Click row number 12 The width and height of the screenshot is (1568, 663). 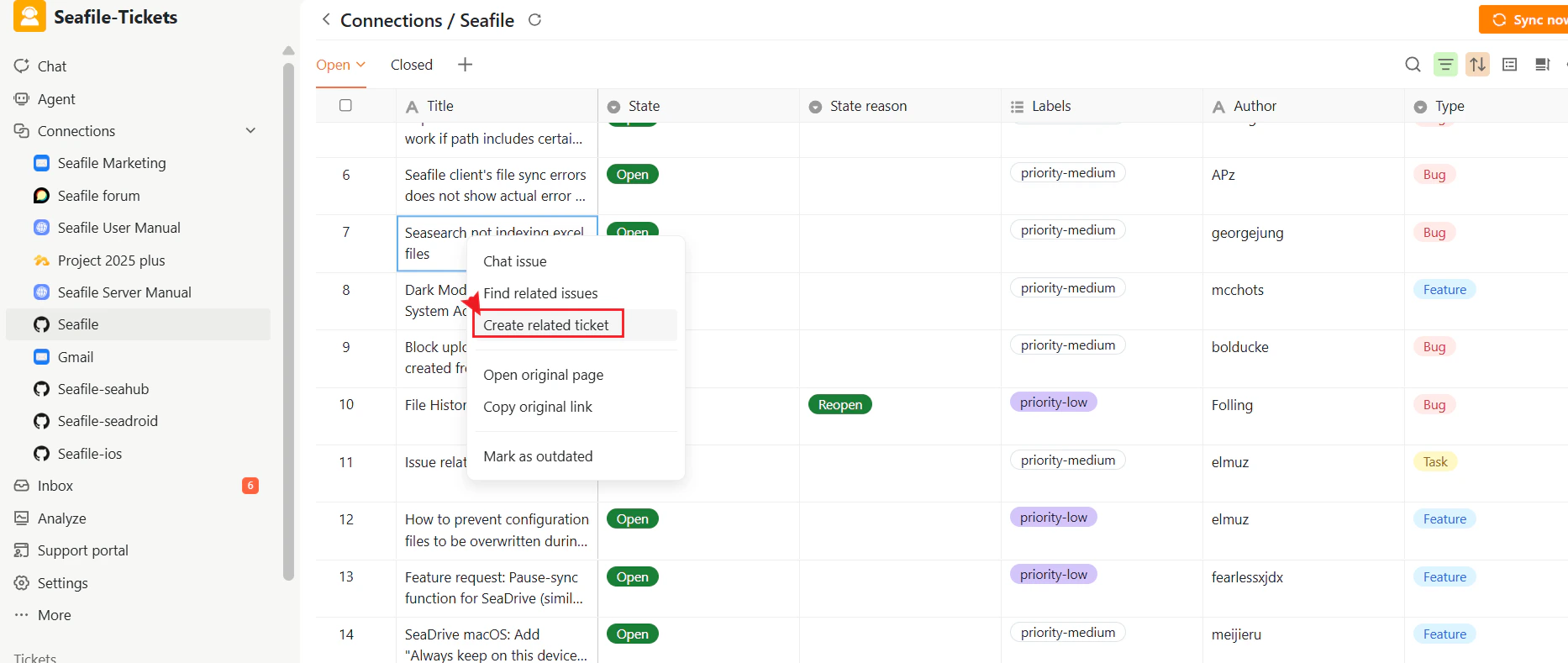[346, 519]
